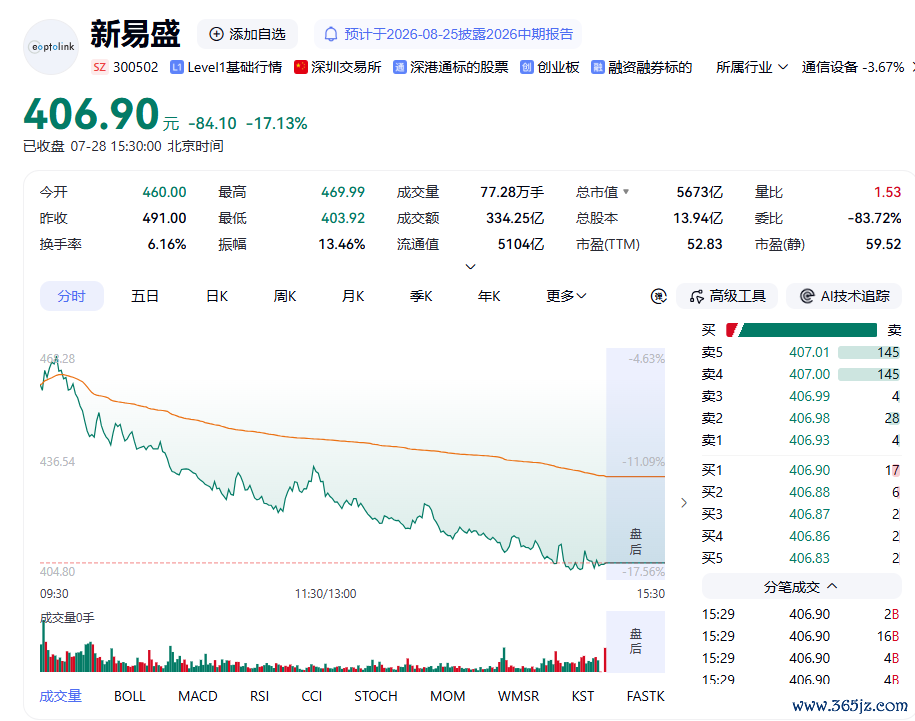Open the AI技术追踪 button
This screenshot has width=915, height=721.
844,296
